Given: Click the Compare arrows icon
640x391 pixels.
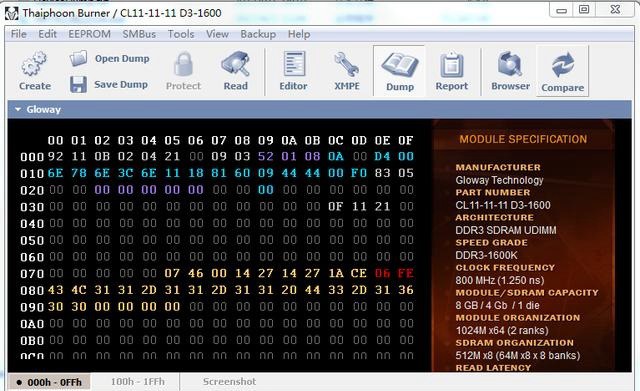Looking at the screenshot, I should point(562,65).
